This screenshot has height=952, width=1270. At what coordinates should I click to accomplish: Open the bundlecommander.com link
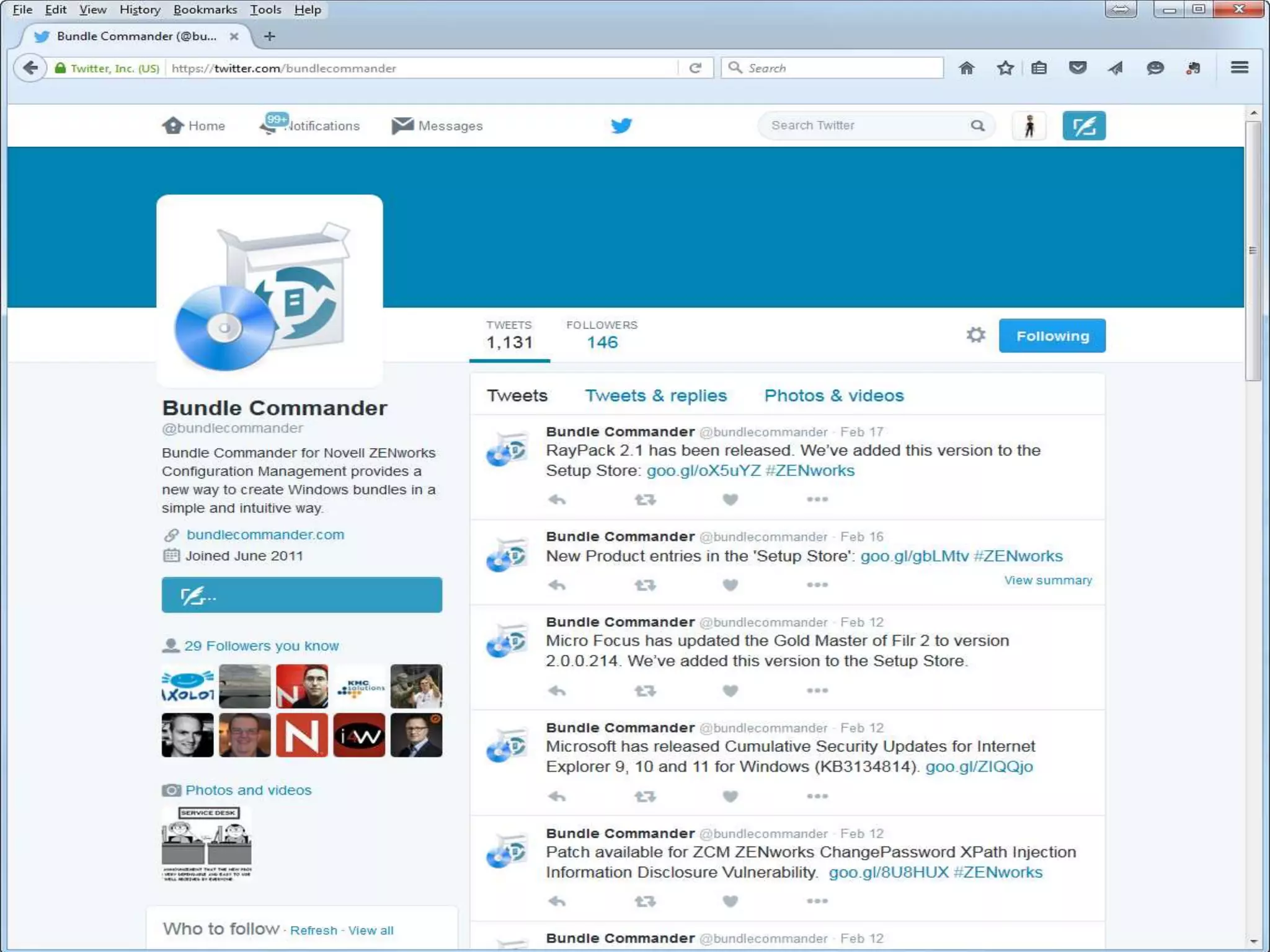tap(265, 535)
